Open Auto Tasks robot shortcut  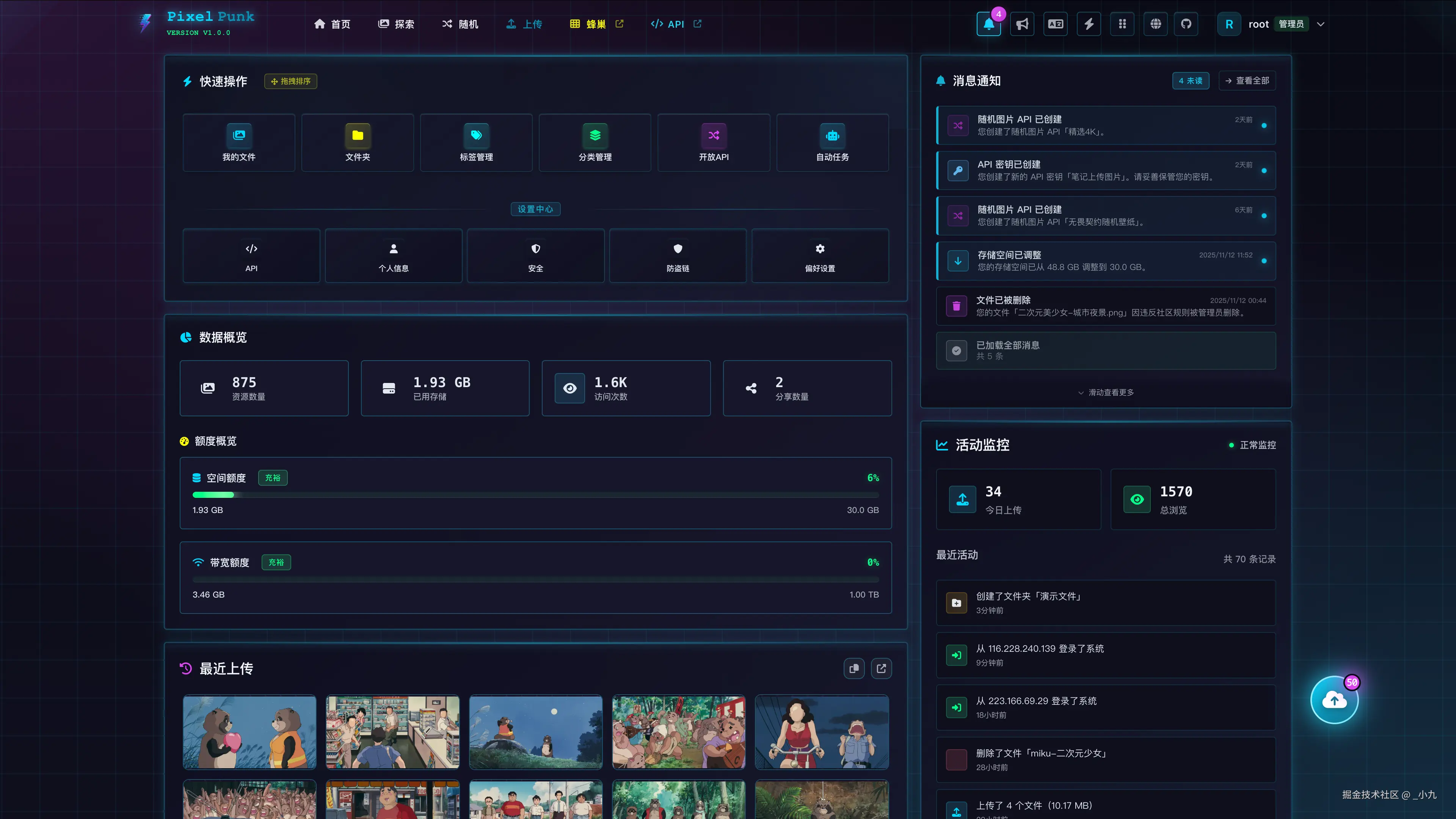[x=832, y=143]
